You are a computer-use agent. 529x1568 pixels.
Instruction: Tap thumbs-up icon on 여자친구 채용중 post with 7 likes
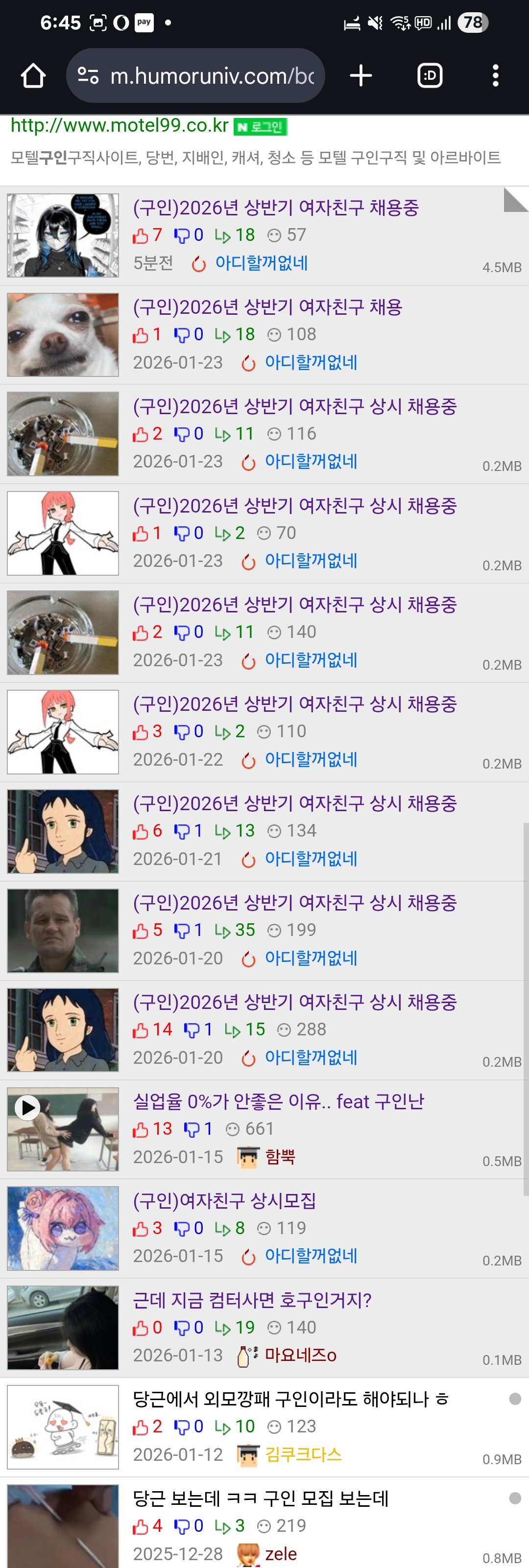click(x=141, y=235)
